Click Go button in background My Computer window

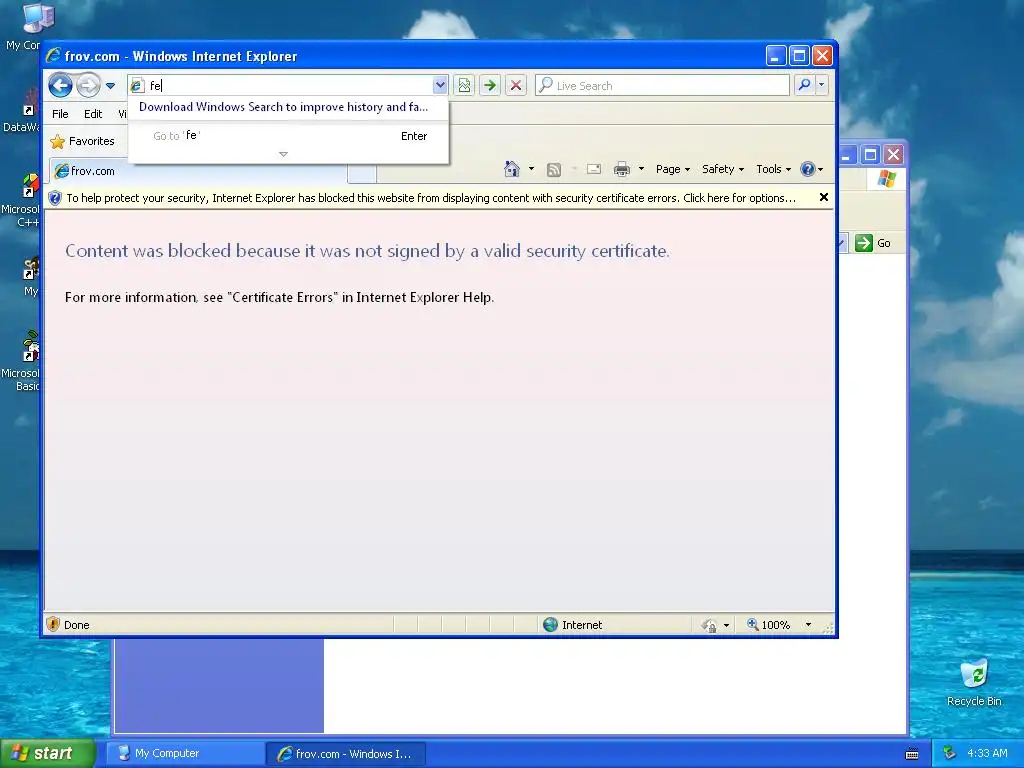click(873, 243)
